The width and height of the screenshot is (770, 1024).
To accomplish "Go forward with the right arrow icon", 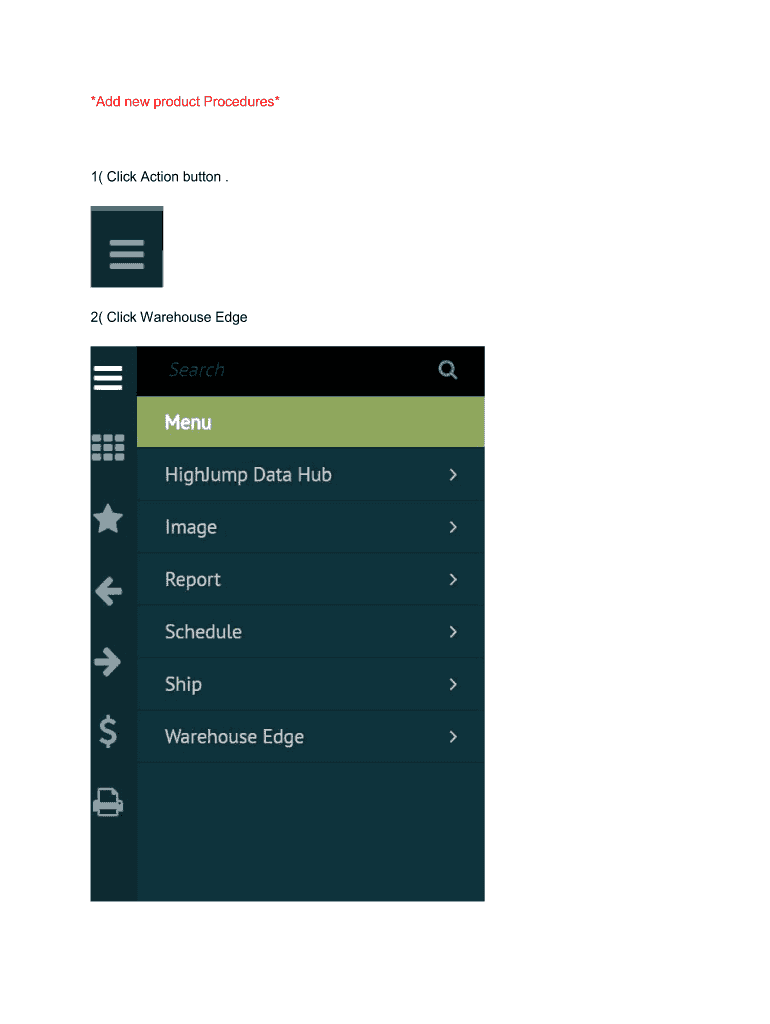I will coord(108,662).
